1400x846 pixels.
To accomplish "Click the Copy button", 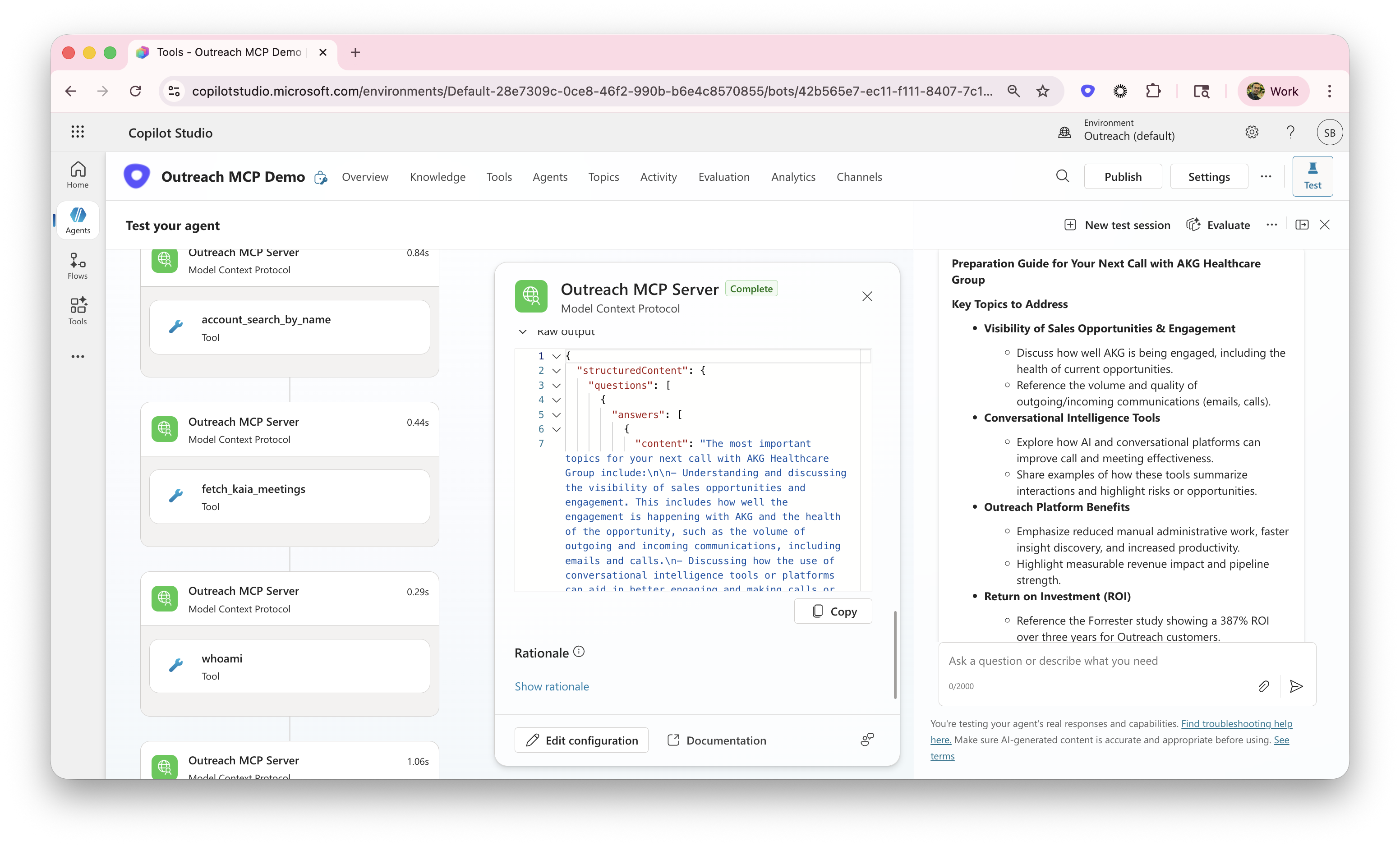I will pyautogui.click(x=833, y=612).
